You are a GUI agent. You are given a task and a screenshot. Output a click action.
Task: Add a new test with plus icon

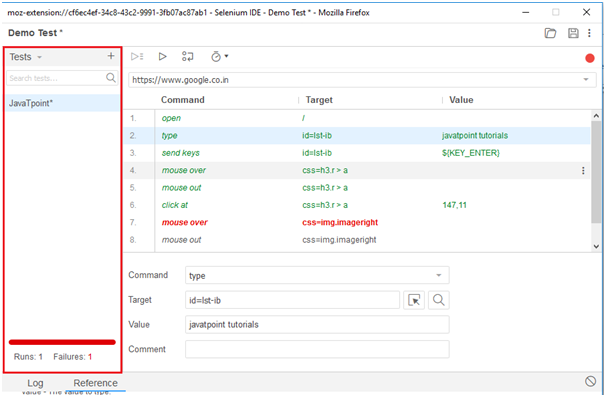(x=111, y=56)
